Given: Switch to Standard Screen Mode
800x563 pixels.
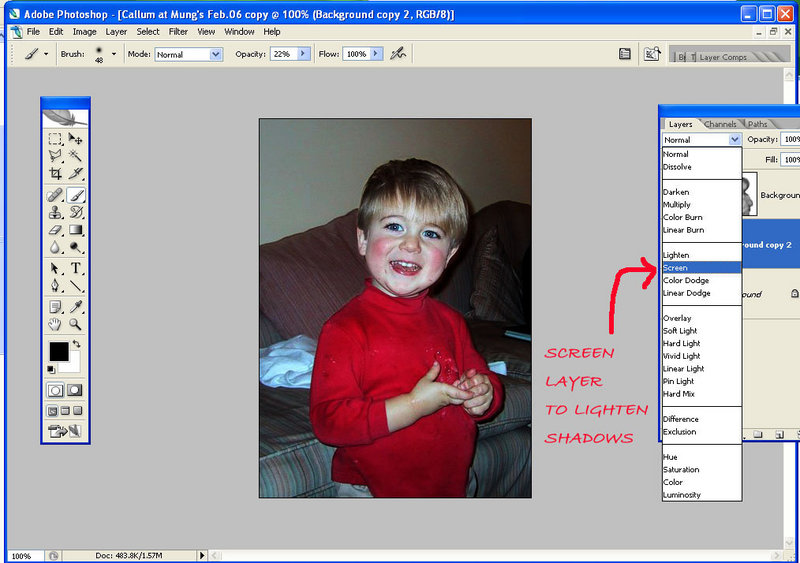Looking at the screenshot, I should coord(53,411).
